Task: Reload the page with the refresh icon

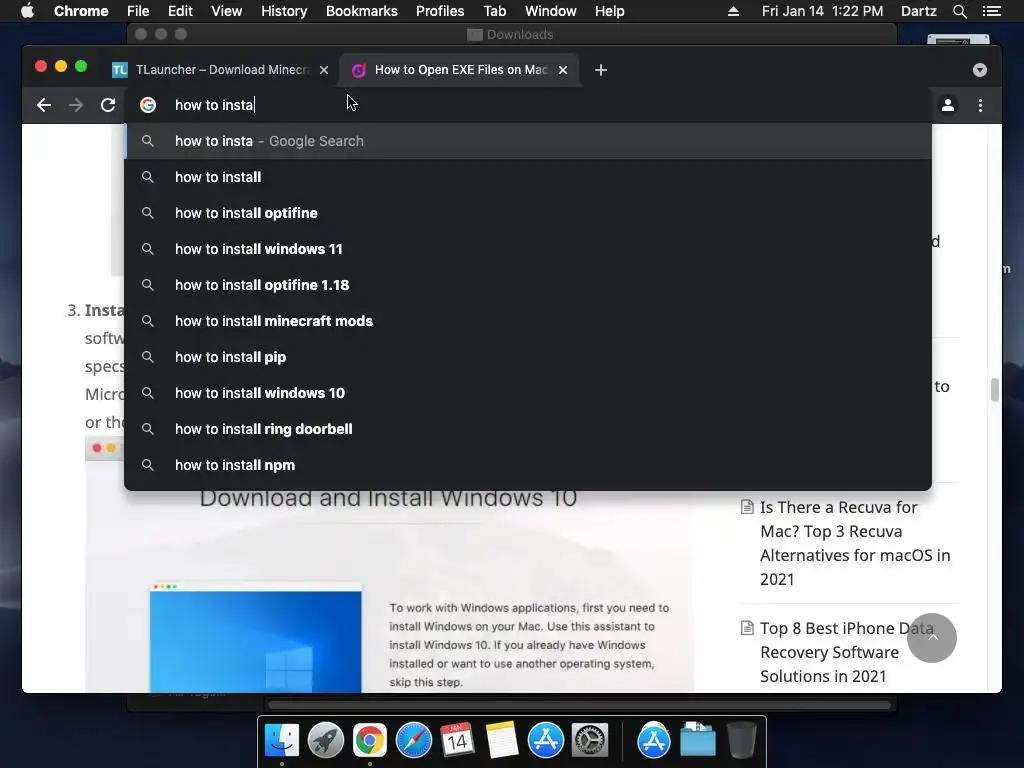Action: tap(108, 105)
